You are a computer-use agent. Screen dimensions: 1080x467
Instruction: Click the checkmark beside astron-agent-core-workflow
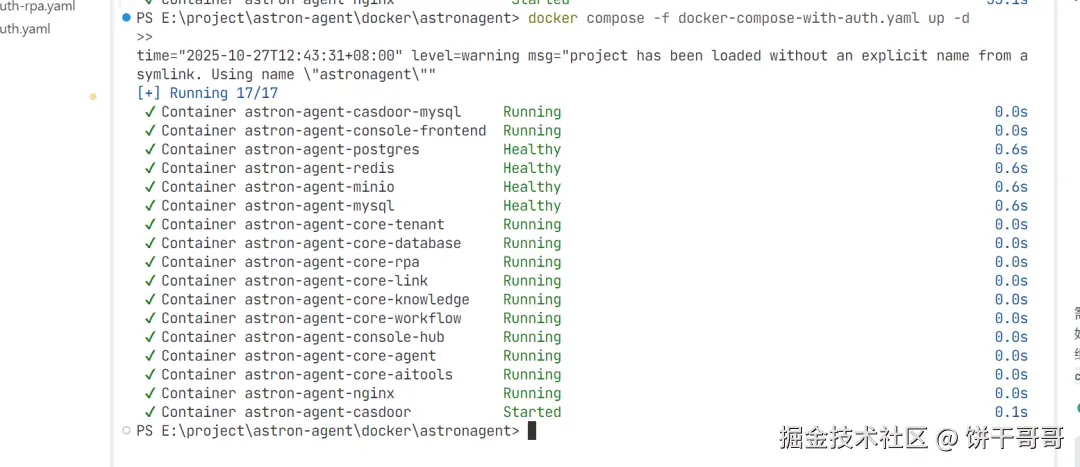pos(150,318)
